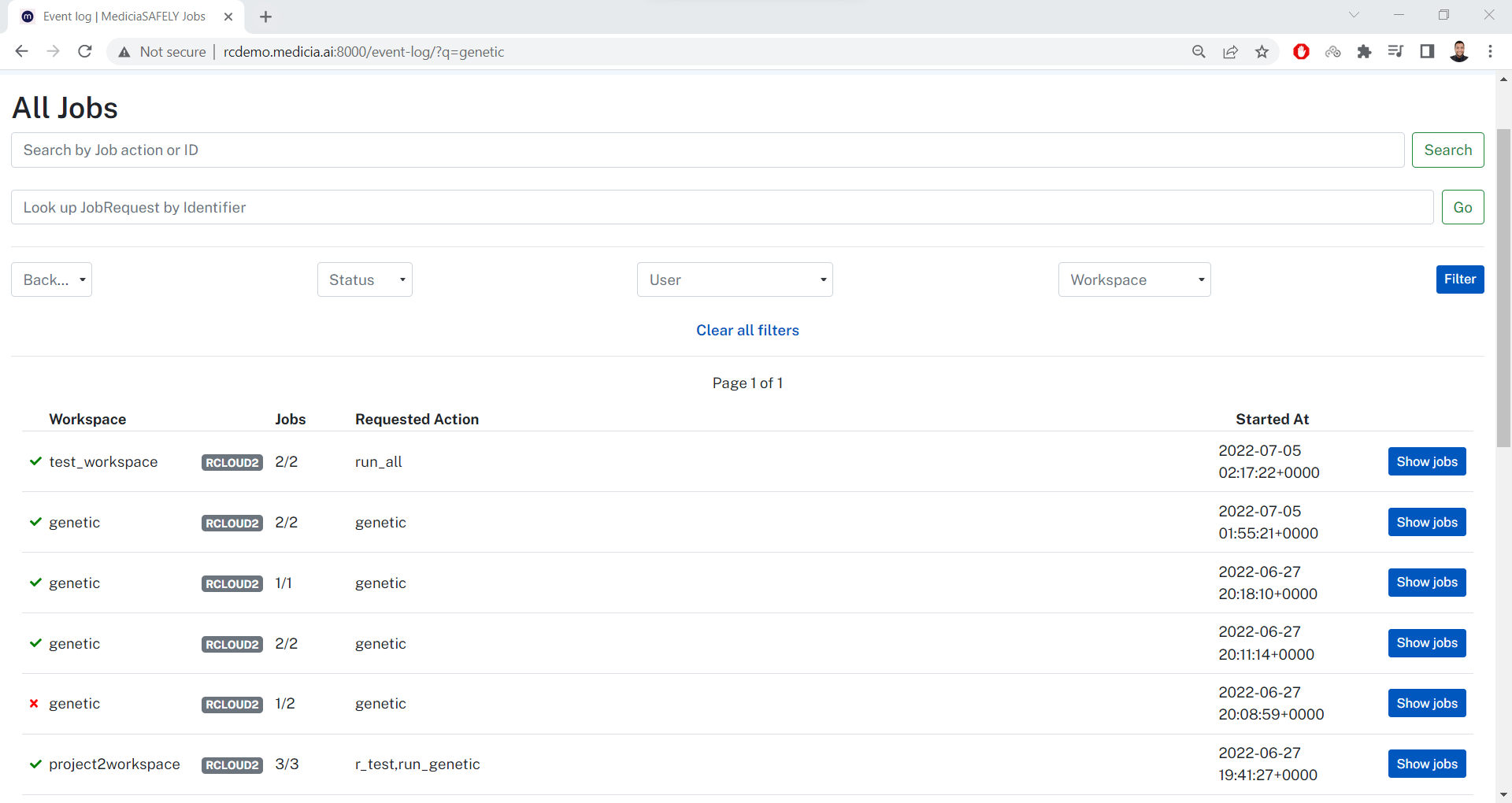
Task: Reload the event log page
Action: (85, 51)
